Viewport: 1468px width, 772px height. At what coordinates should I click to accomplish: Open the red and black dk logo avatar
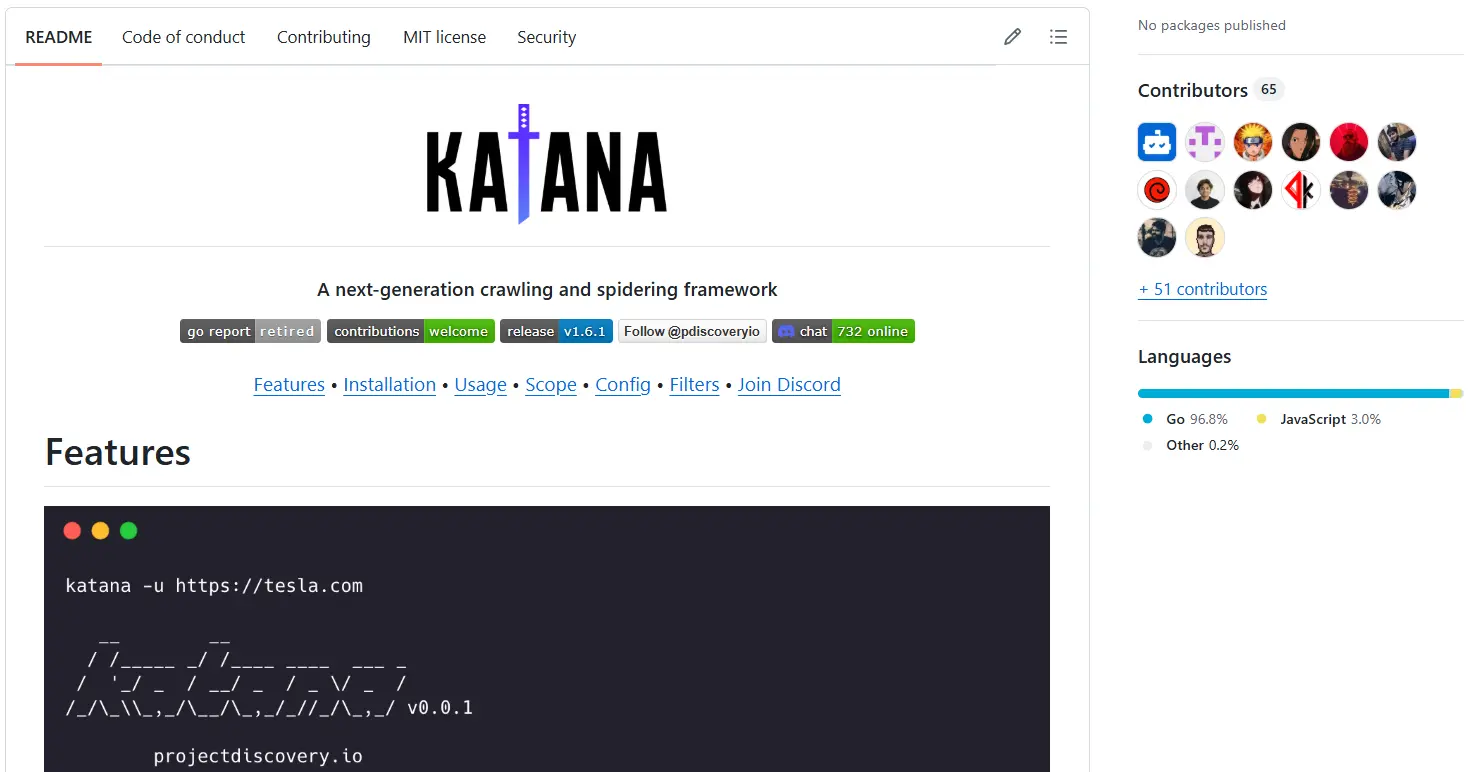pos(1301,190)
